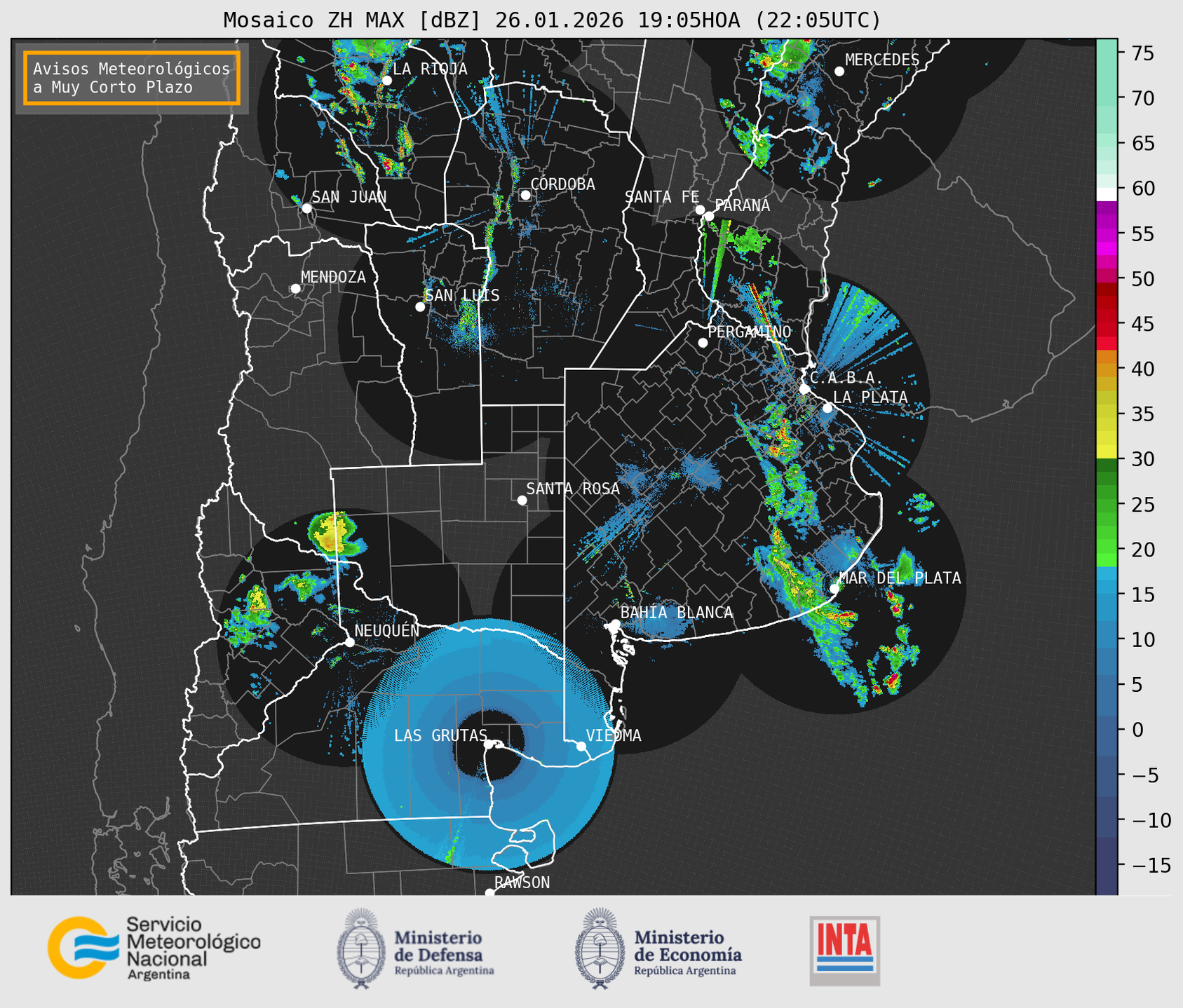Click the PARANÁ city marker dot
This screenshot has width=1183, height=1008.
pos(709,216)
